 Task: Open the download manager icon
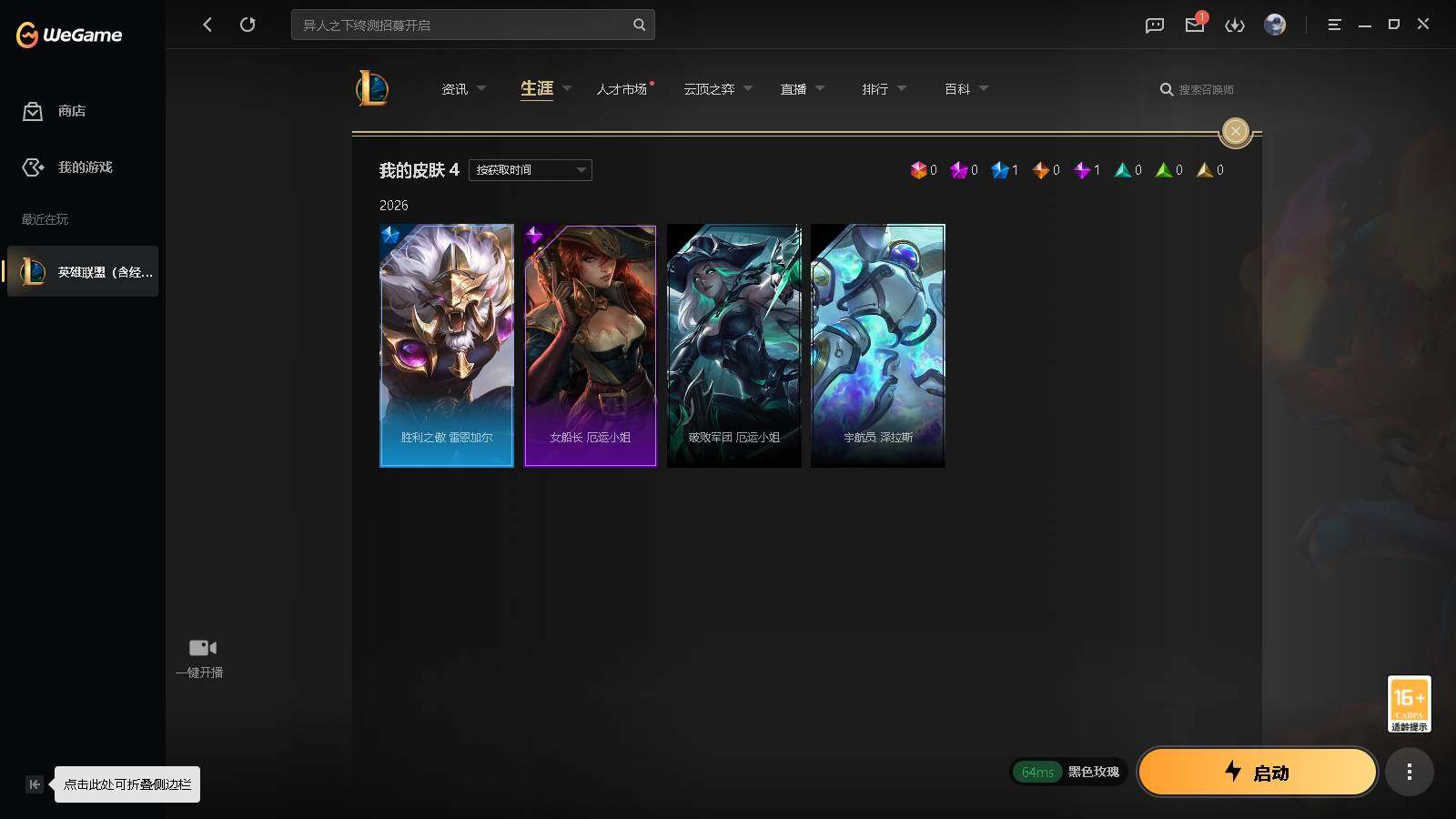click(1235, 25)
